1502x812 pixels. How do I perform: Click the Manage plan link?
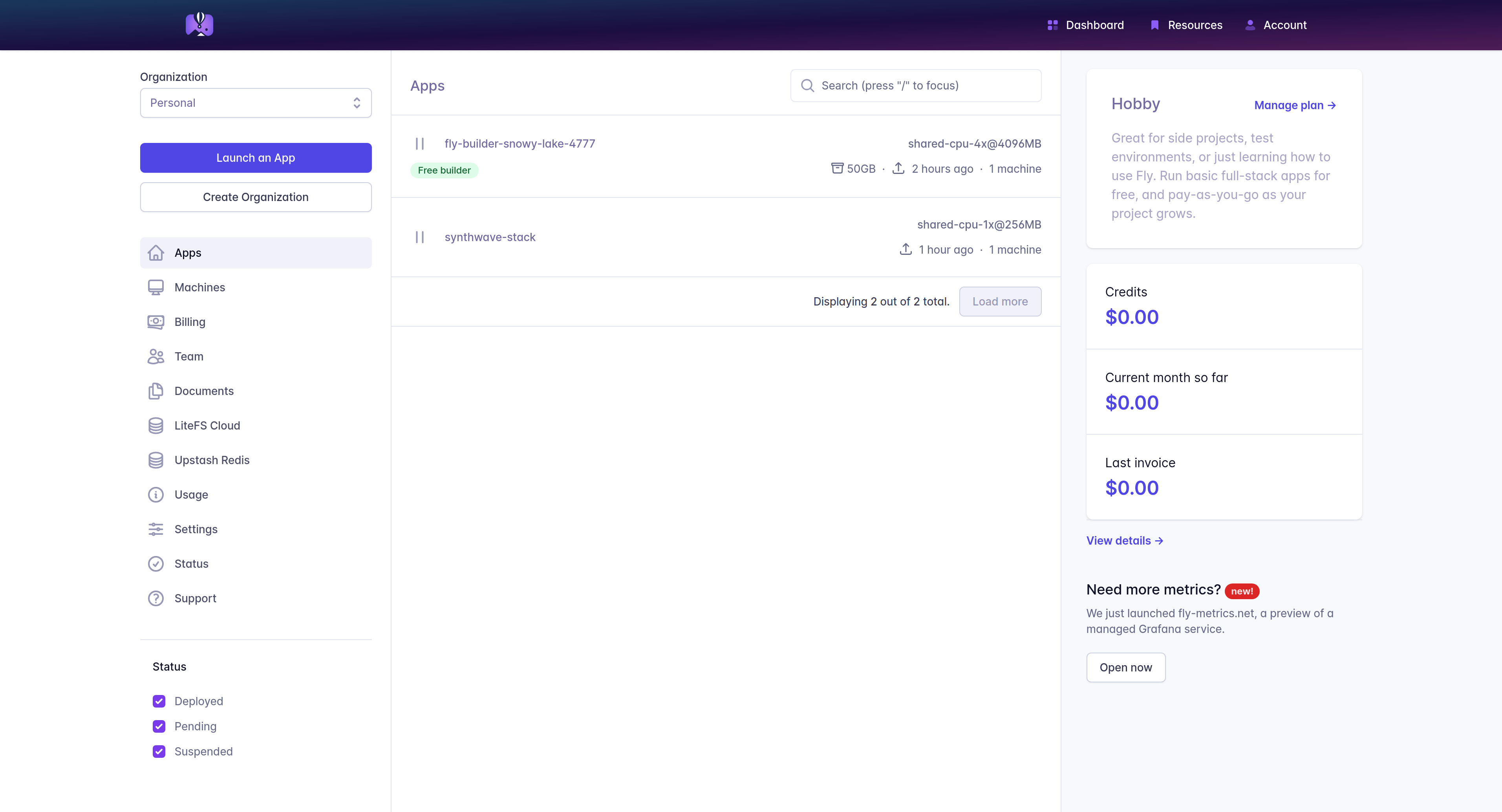pos(1295,105)
